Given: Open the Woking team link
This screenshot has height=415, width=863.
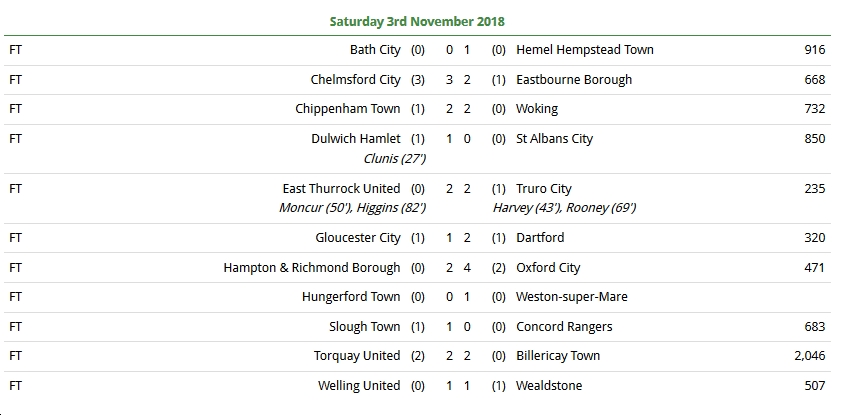Looking at the screenshot, I should pyautogui.click(x=537, y=109).
